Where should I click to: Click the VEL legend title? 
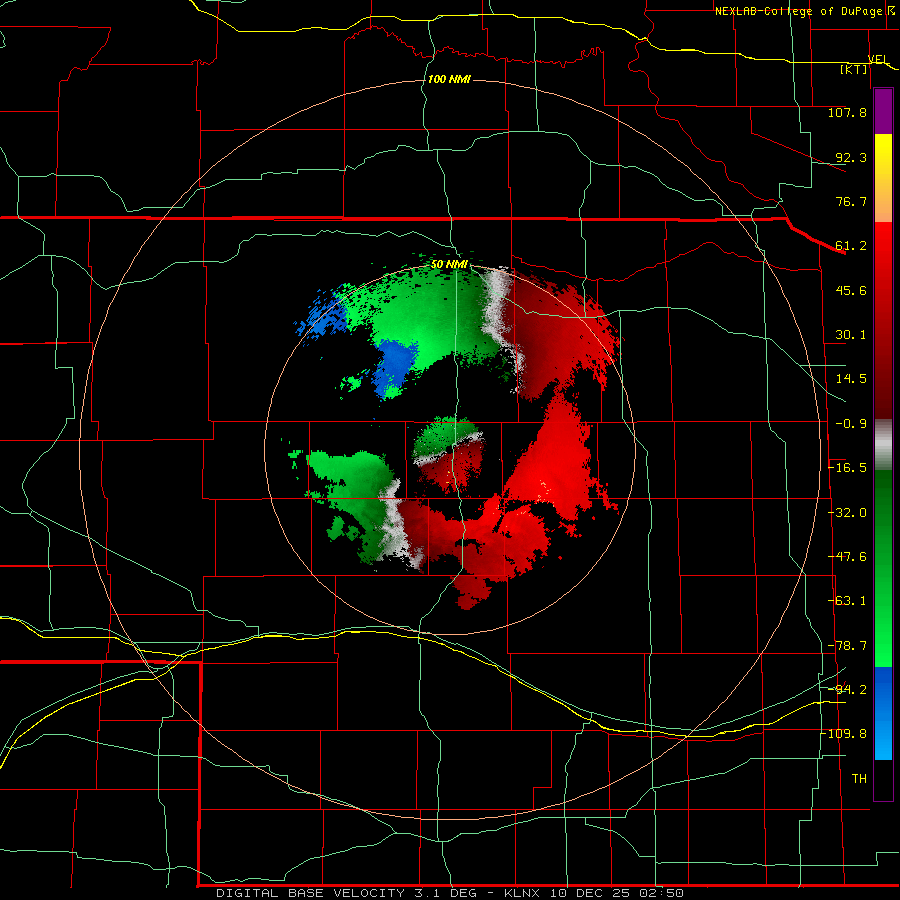tap(878, 59)
